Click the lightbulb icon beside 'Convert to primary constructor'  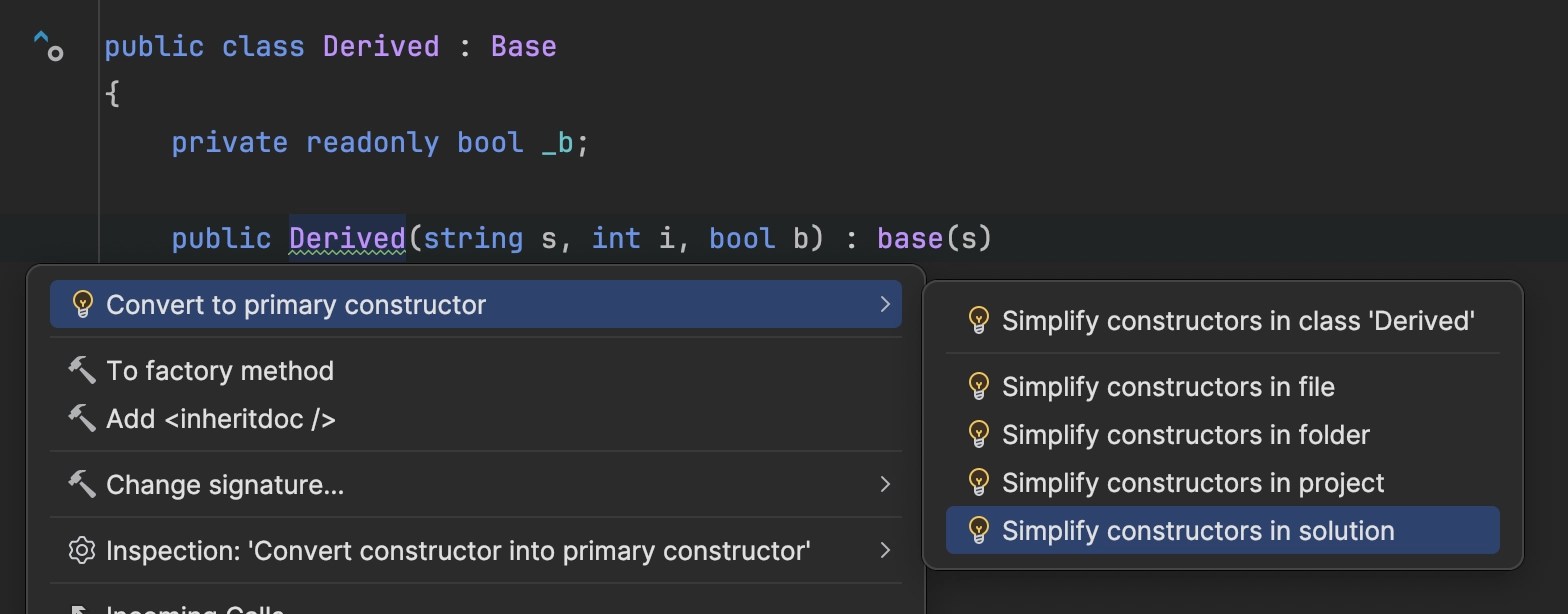point(83,303)
